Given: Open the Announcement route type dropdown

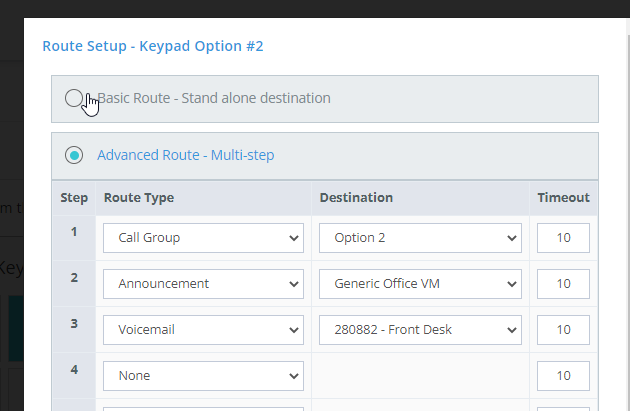Looking at the screenshot, I should [x=203, y=284].
